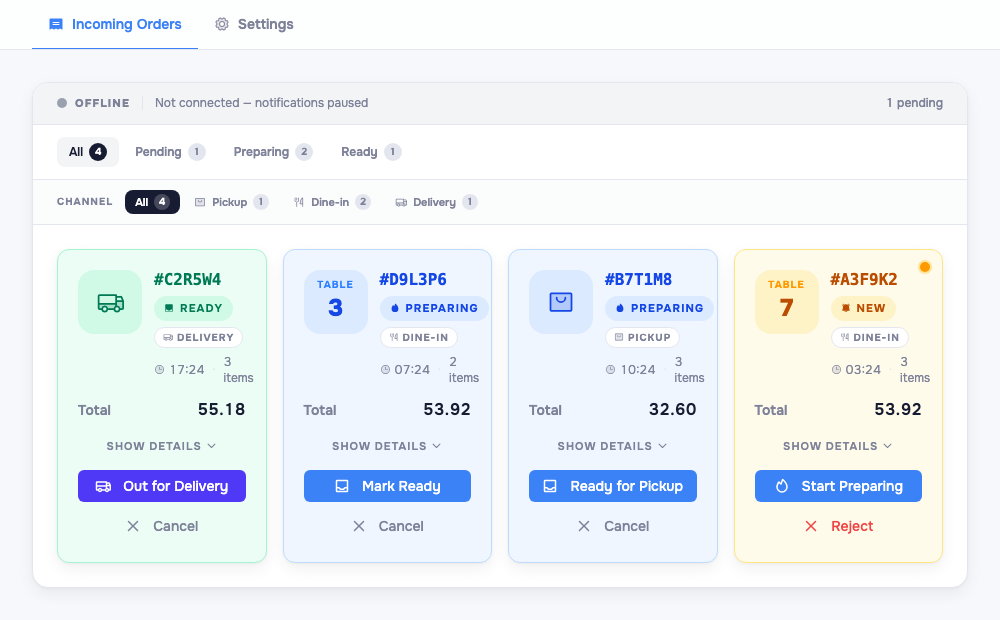Image resolution: width=1000 pixels, height=620 pixels.
Task: Click the Table 3 badge on order #D9L3P6
Action: 335,302
